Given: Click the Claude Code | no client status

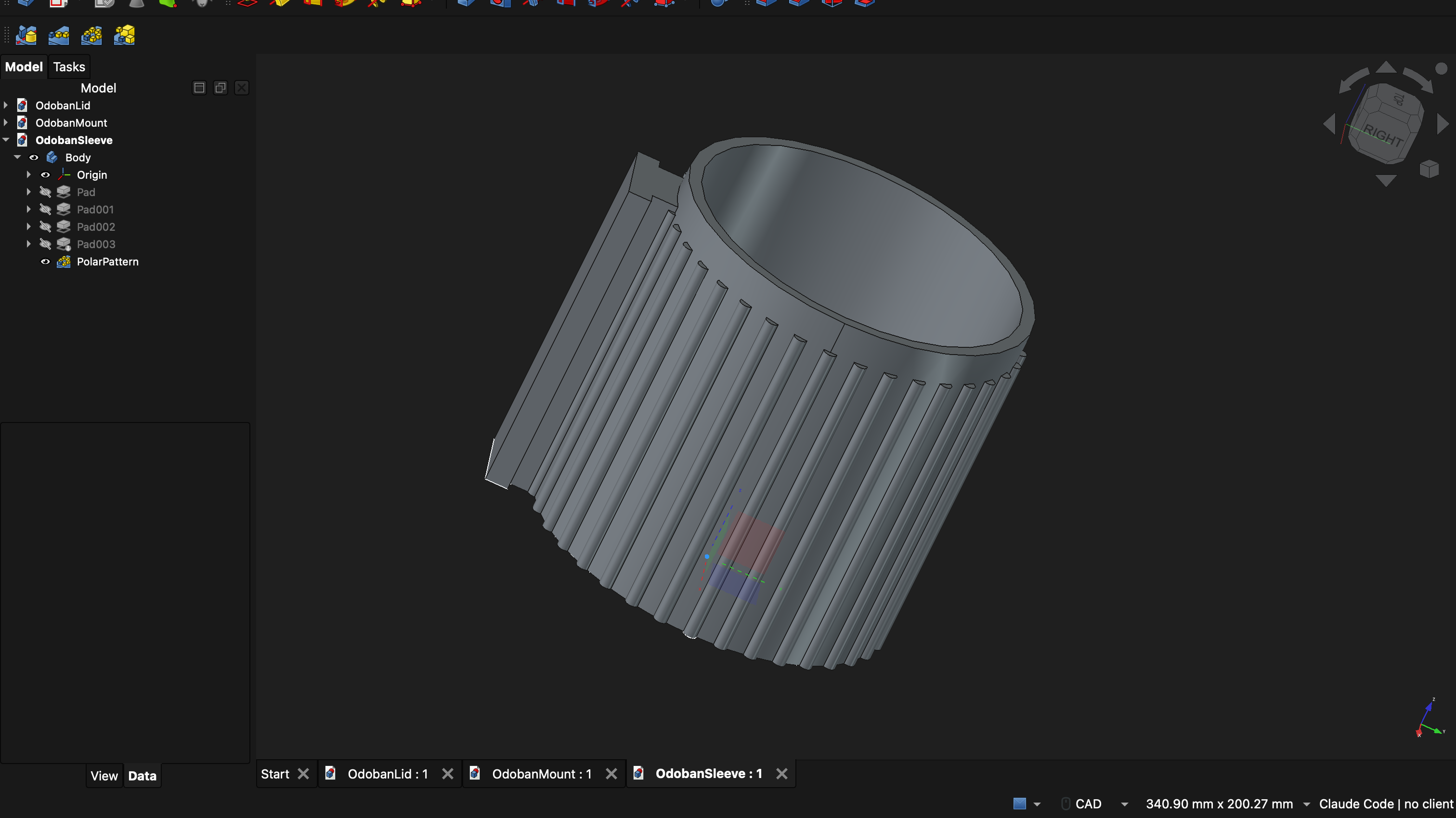Looking at the screenshot, I should pos(1386,804).
